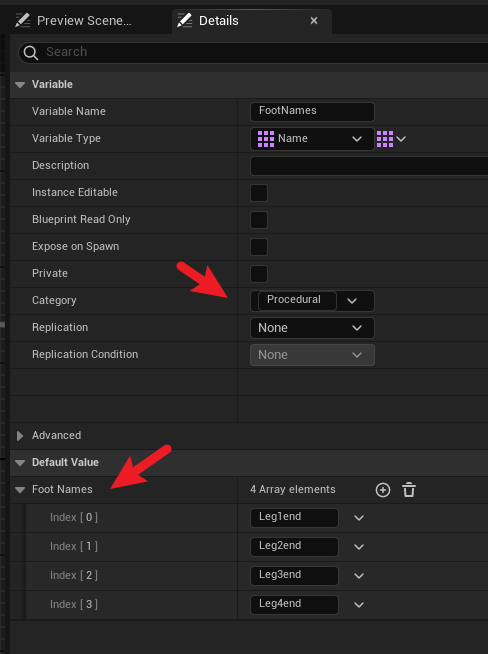
Task: Open options chevron for Index 3 element
Action: point(359,605)
